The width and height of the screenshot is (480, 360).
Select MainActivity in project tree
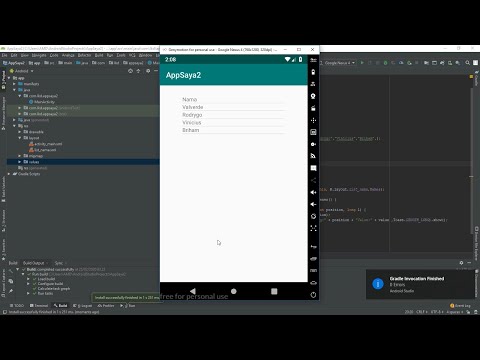point(42,102)
